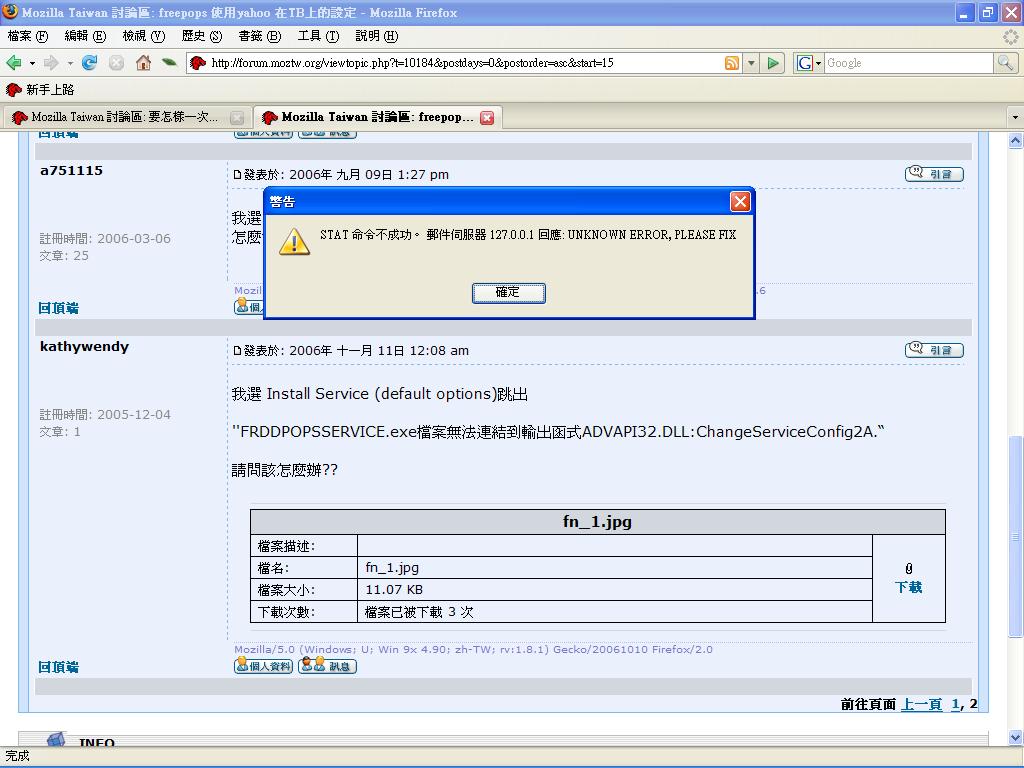Subscribe using the orange RSS feed icon
Screen dimensions: 1024x768
tap(732, 63)
